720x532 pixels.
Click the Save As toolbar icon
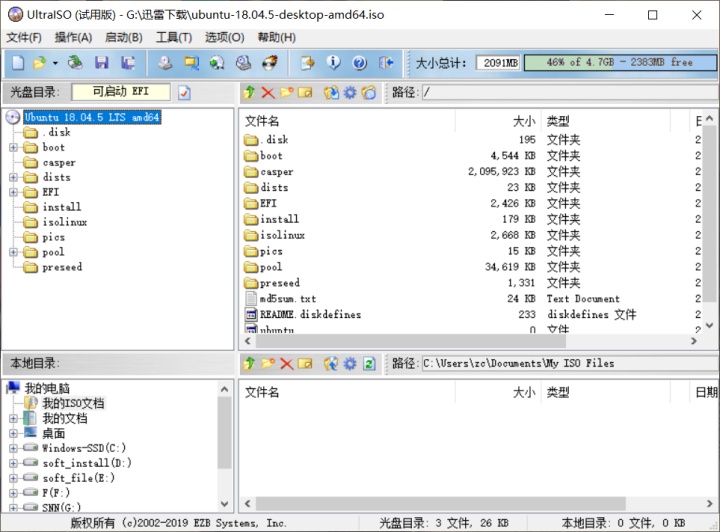click(128, 62)
